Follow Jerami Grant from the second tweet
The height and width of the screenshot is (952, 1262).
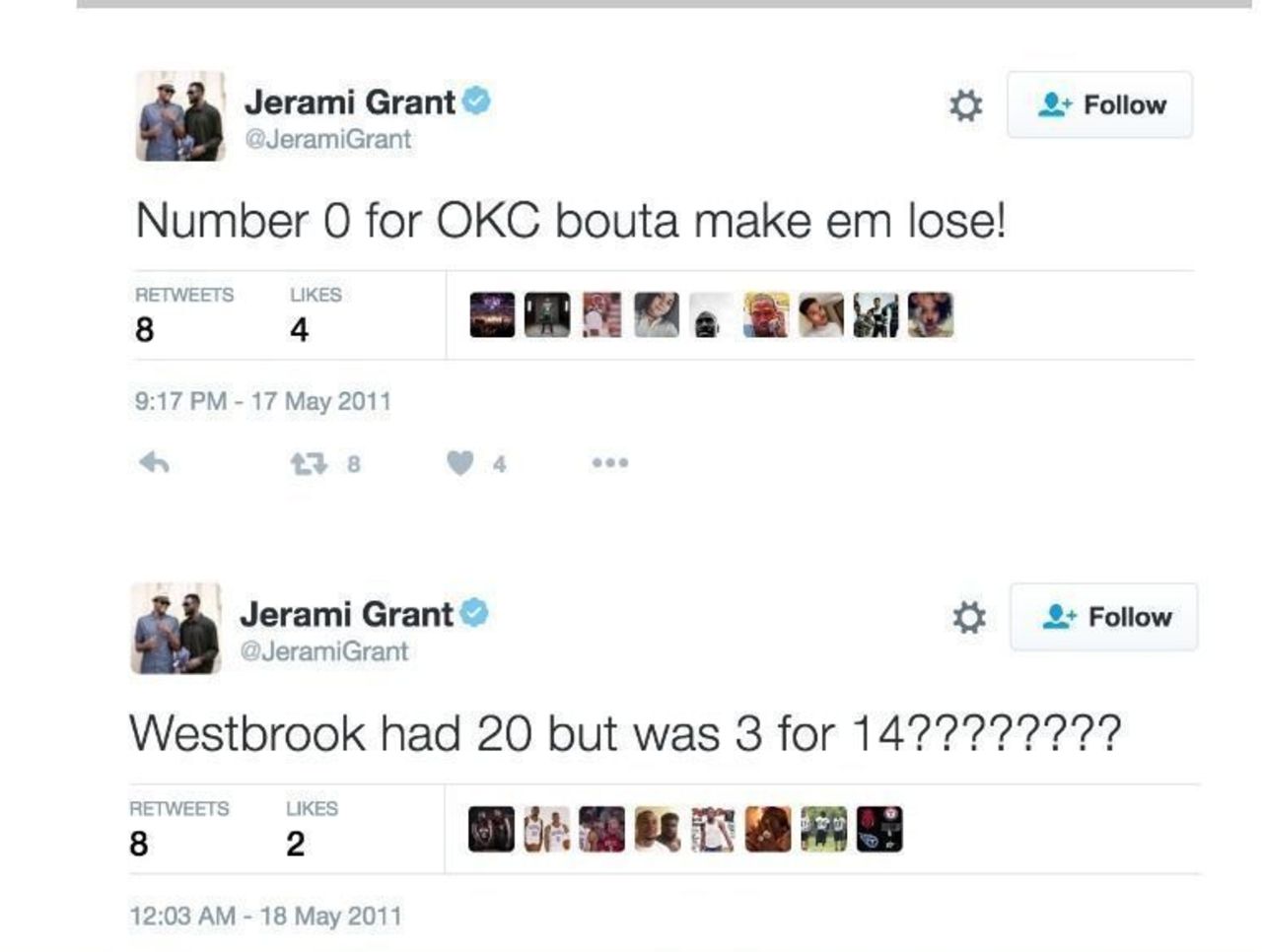tap(1104, 617)
